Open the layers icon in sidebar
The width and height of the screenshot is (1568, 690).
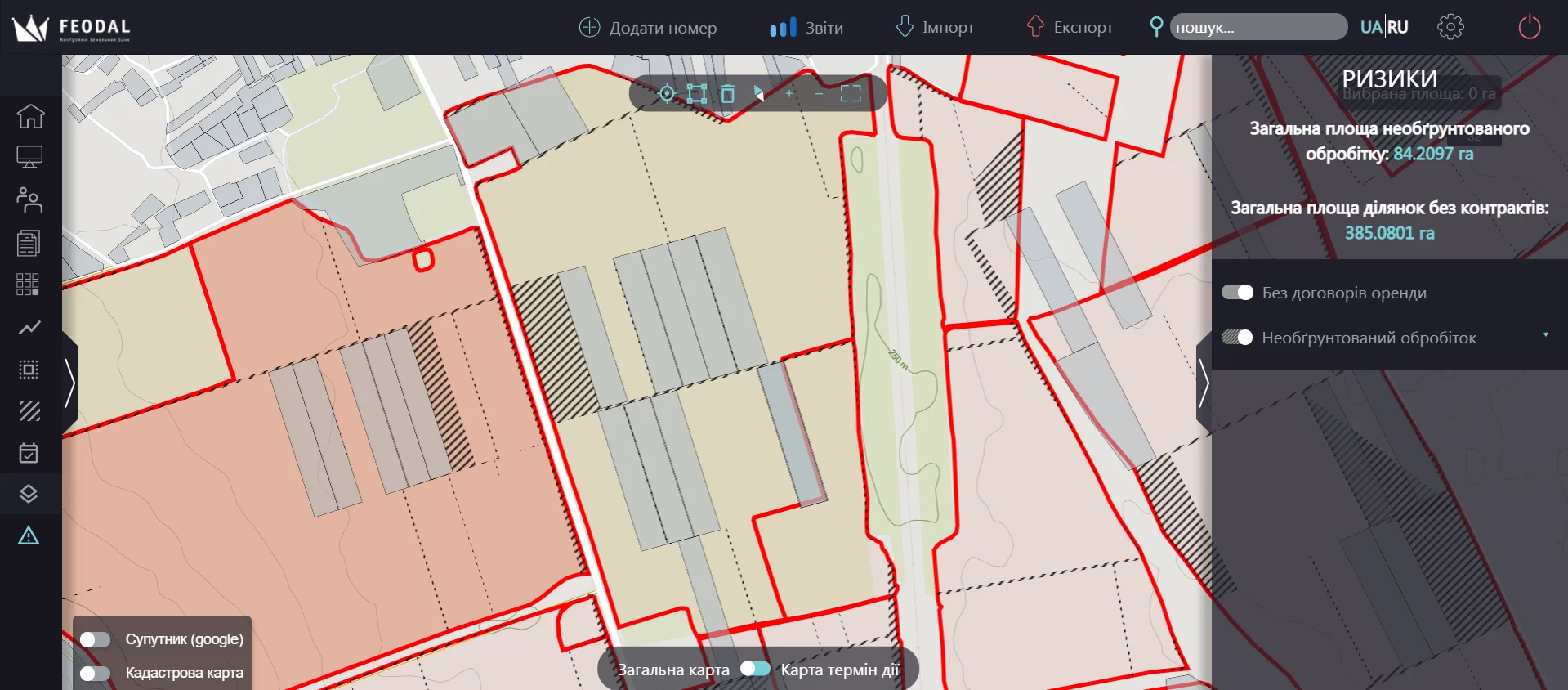click(29, 494)
